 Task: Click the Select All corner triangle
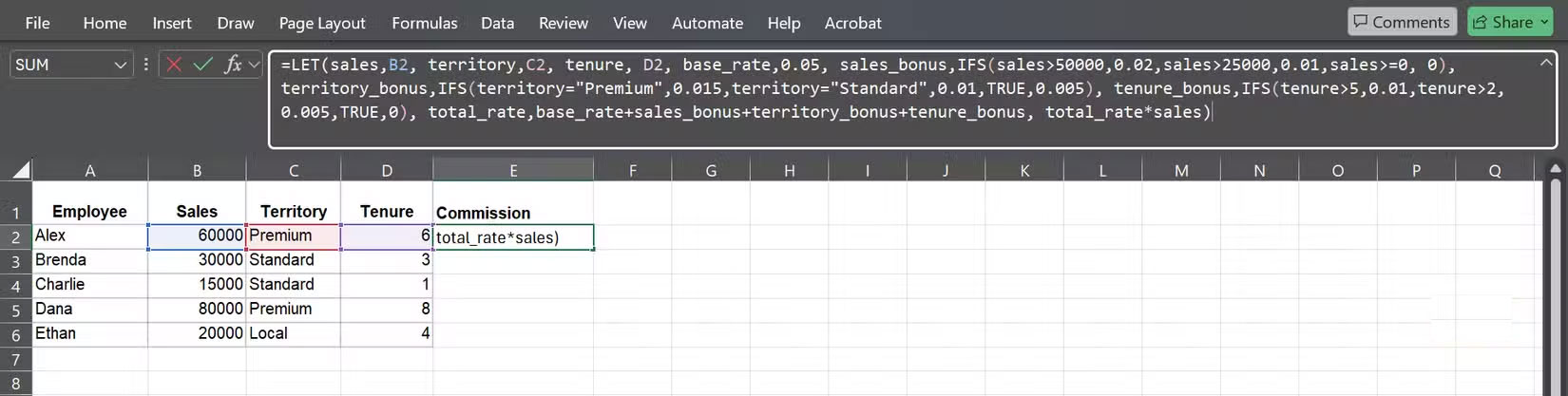tap(19, 171)
